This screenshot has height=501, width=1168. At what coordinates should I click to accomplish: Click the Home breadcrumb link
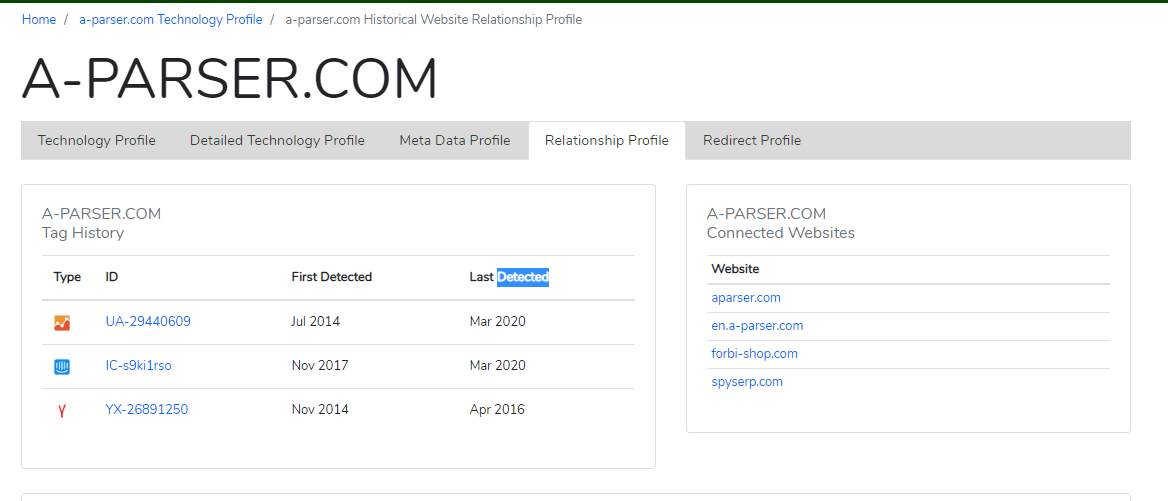(39, 19)
